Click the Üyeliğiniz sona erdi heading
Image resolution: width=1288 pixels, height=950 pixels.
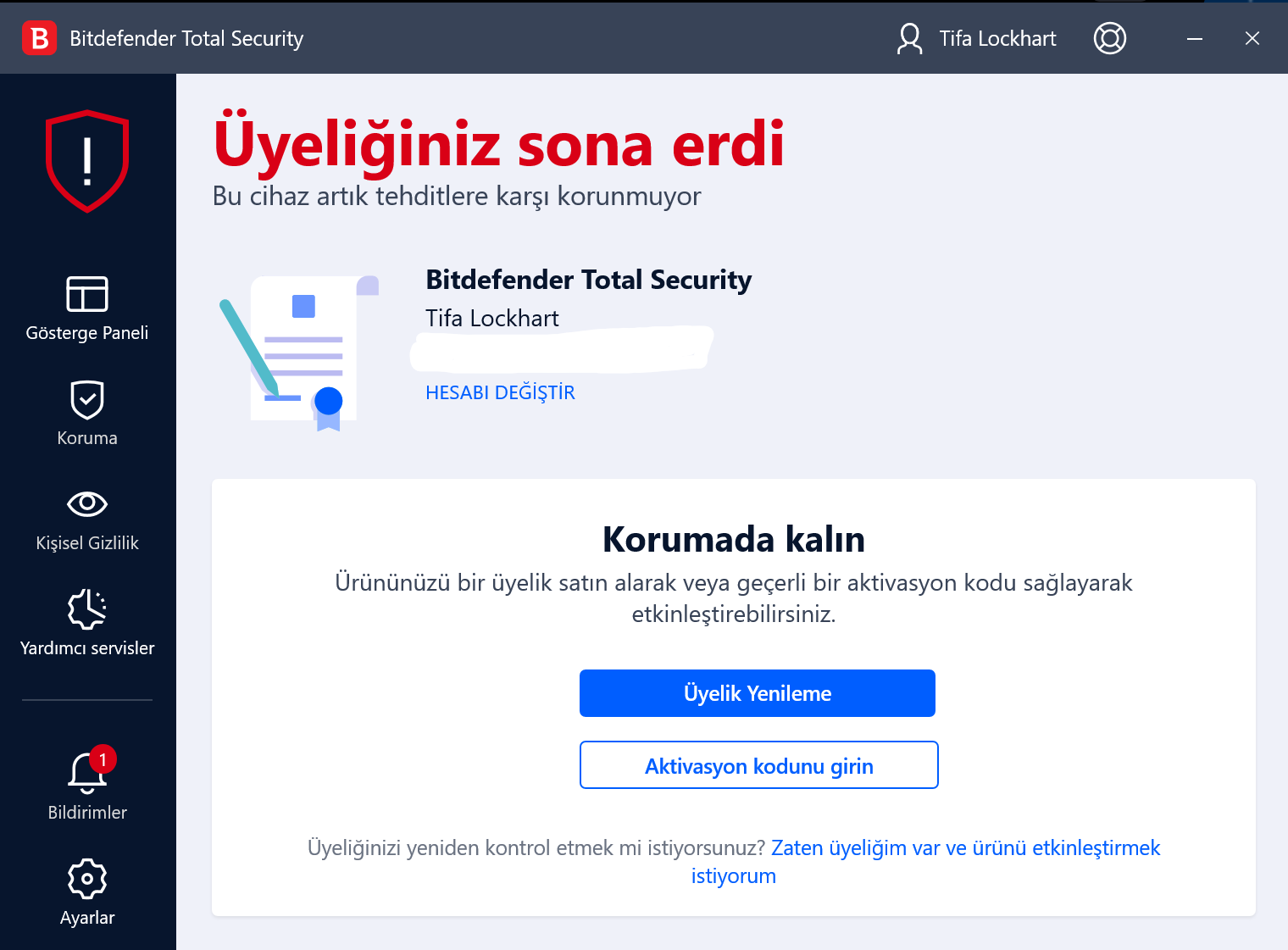(499, 142)
